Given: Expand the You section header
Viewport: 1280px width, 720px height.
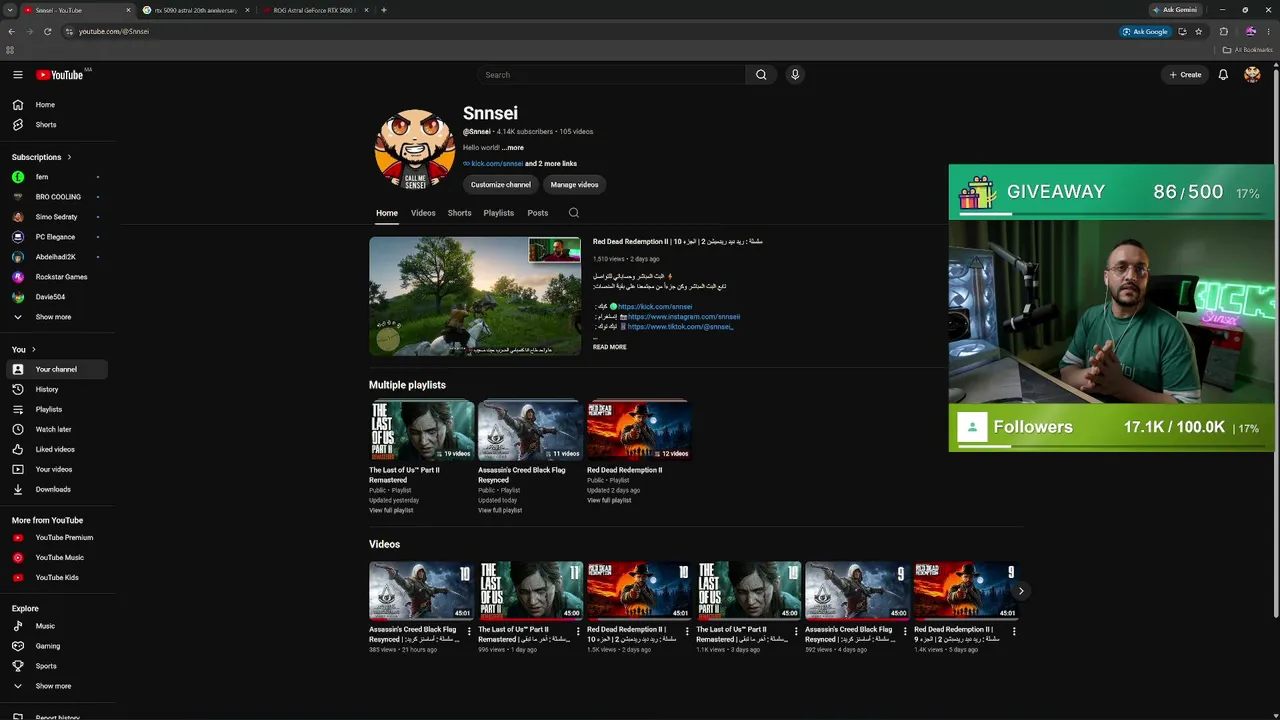Looking at the screenshot, I should (x=23, y=350).
